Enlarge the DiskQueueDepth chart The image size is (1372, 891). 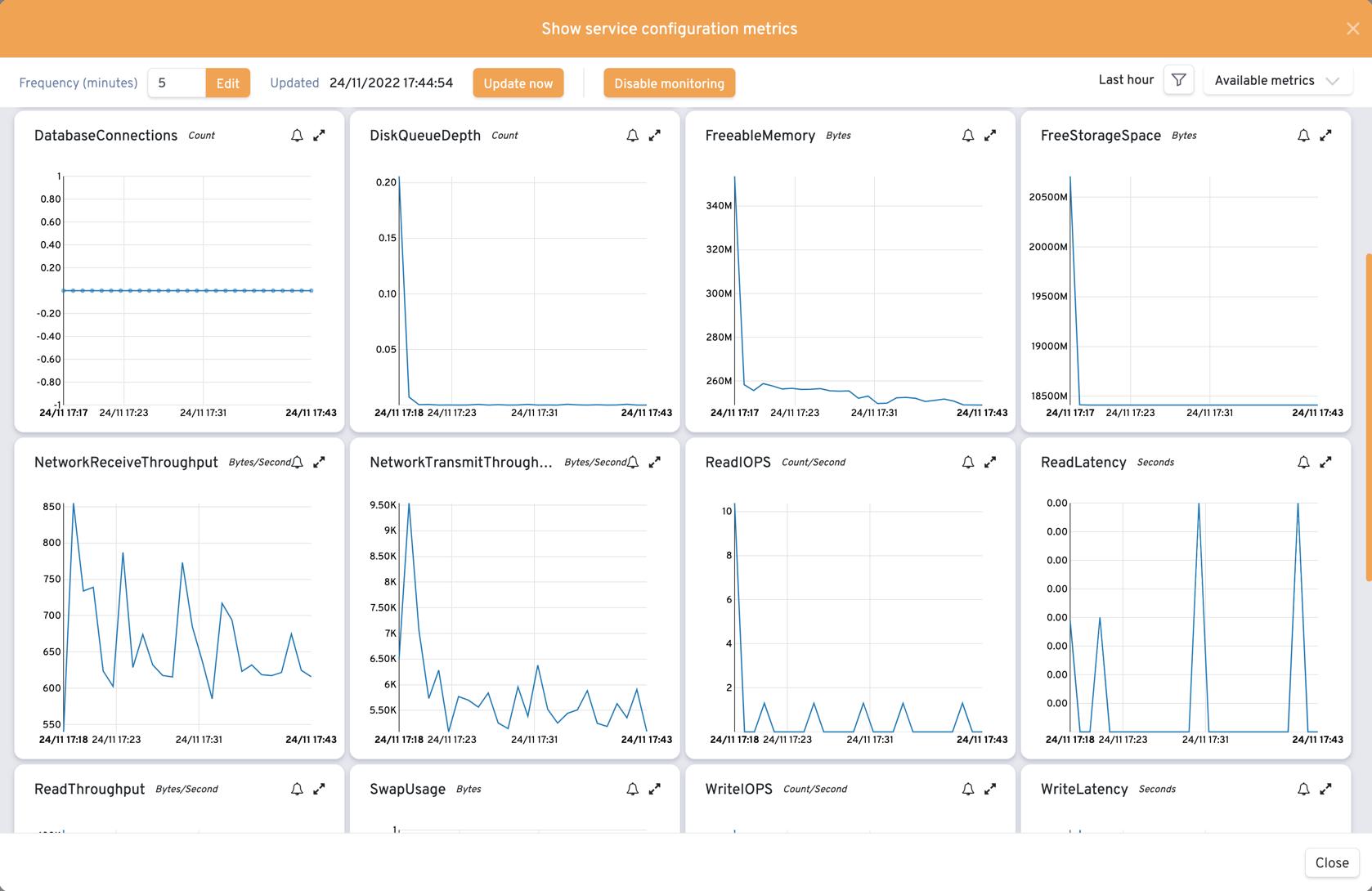point(654,136)
